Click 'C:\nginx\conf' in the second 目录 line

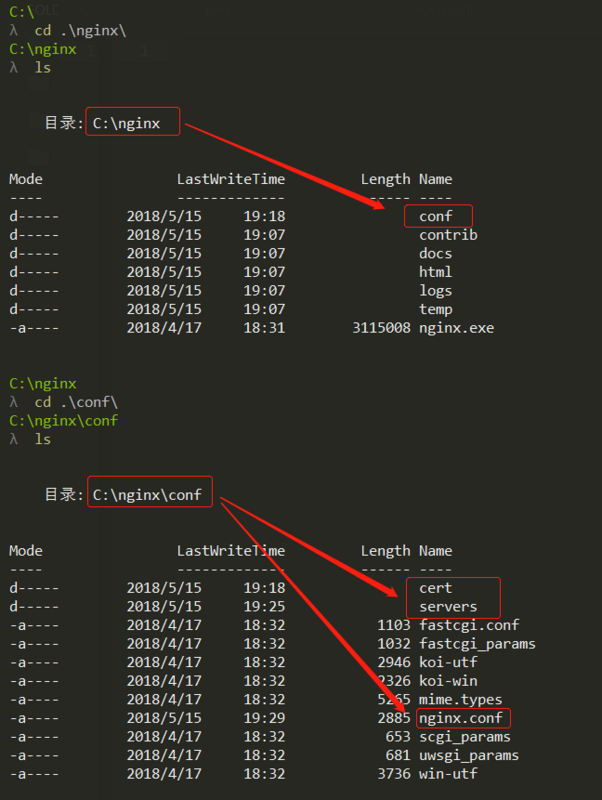click(147, 495)
